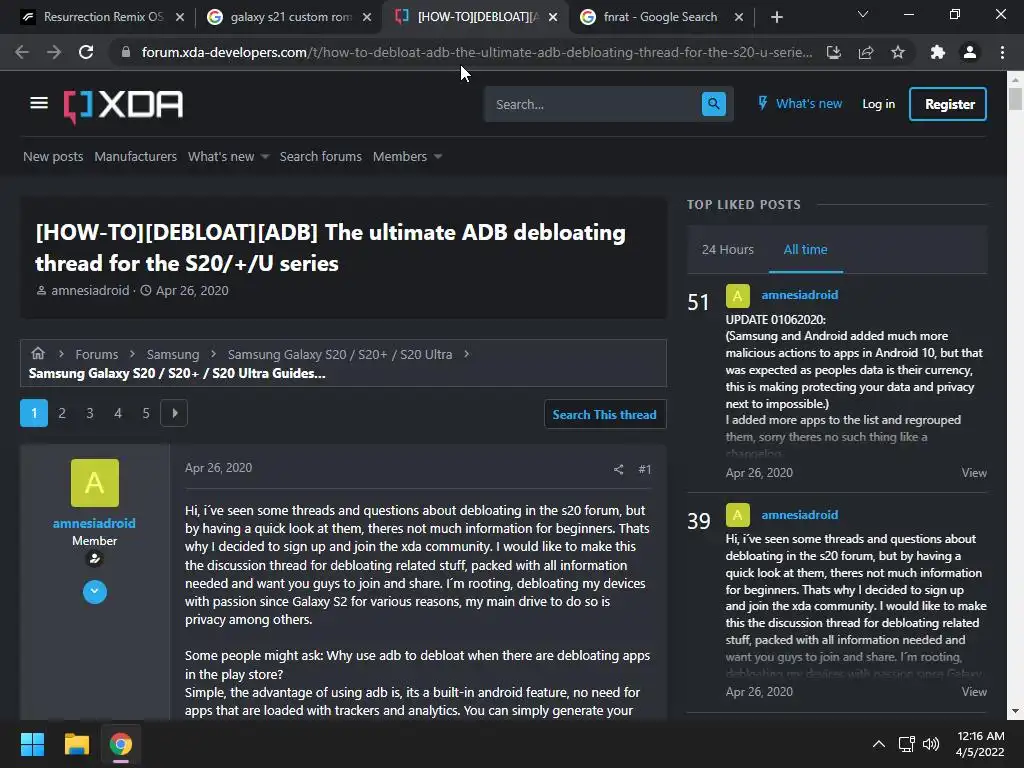Image resolution: width=1024 pixels, height=768 pixels.
Task: Go back with the browser back arrow
Action: click(x=22, y=52)
